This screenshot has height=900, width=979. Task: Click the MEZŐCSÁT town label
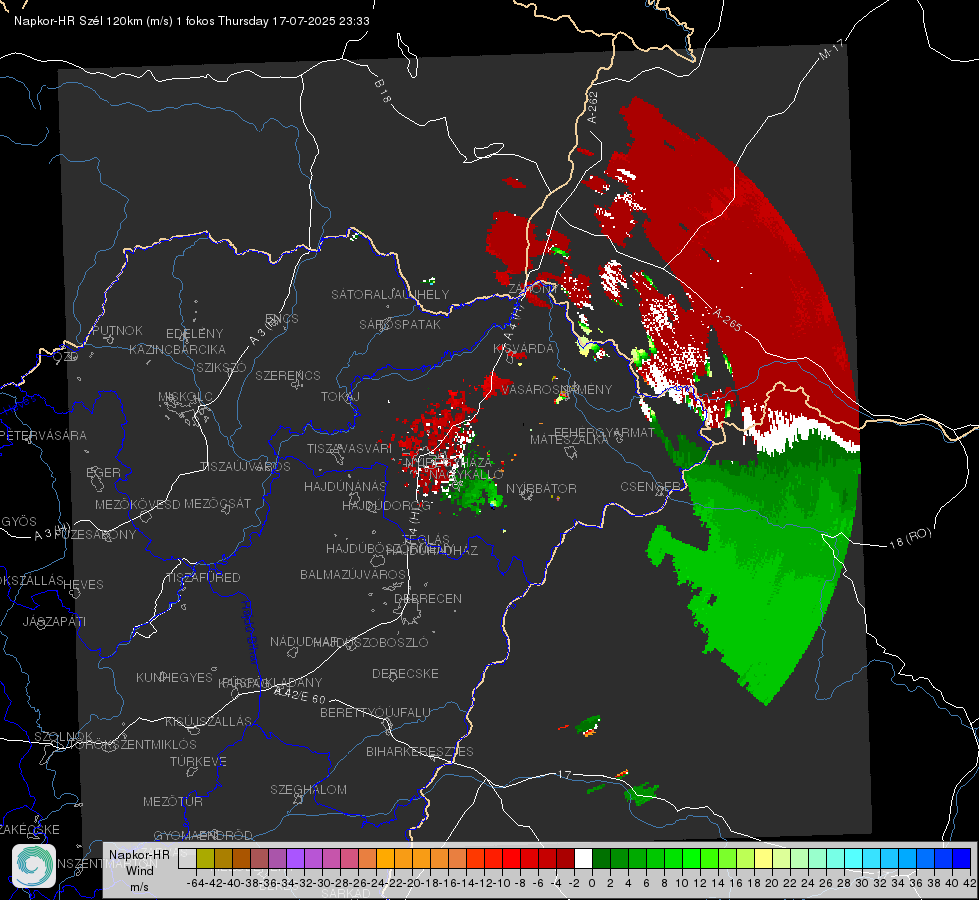217,503
